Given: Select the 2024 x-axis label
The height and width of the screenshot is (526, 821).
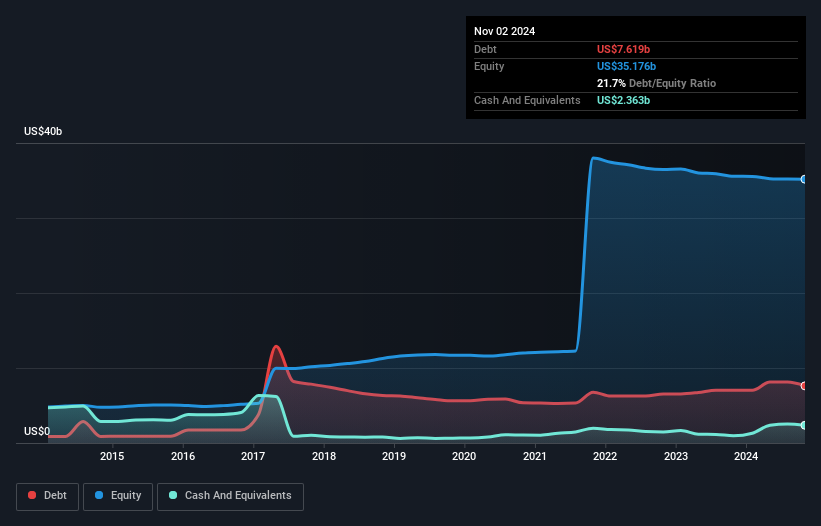Looking at the screenshot, I should (x=746, y=456).
